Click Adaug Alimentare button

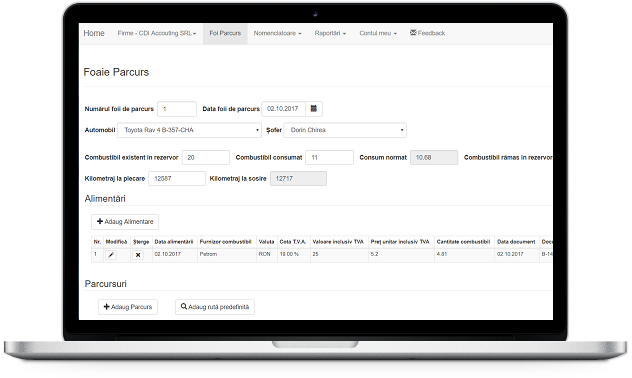tap(125, 222)
